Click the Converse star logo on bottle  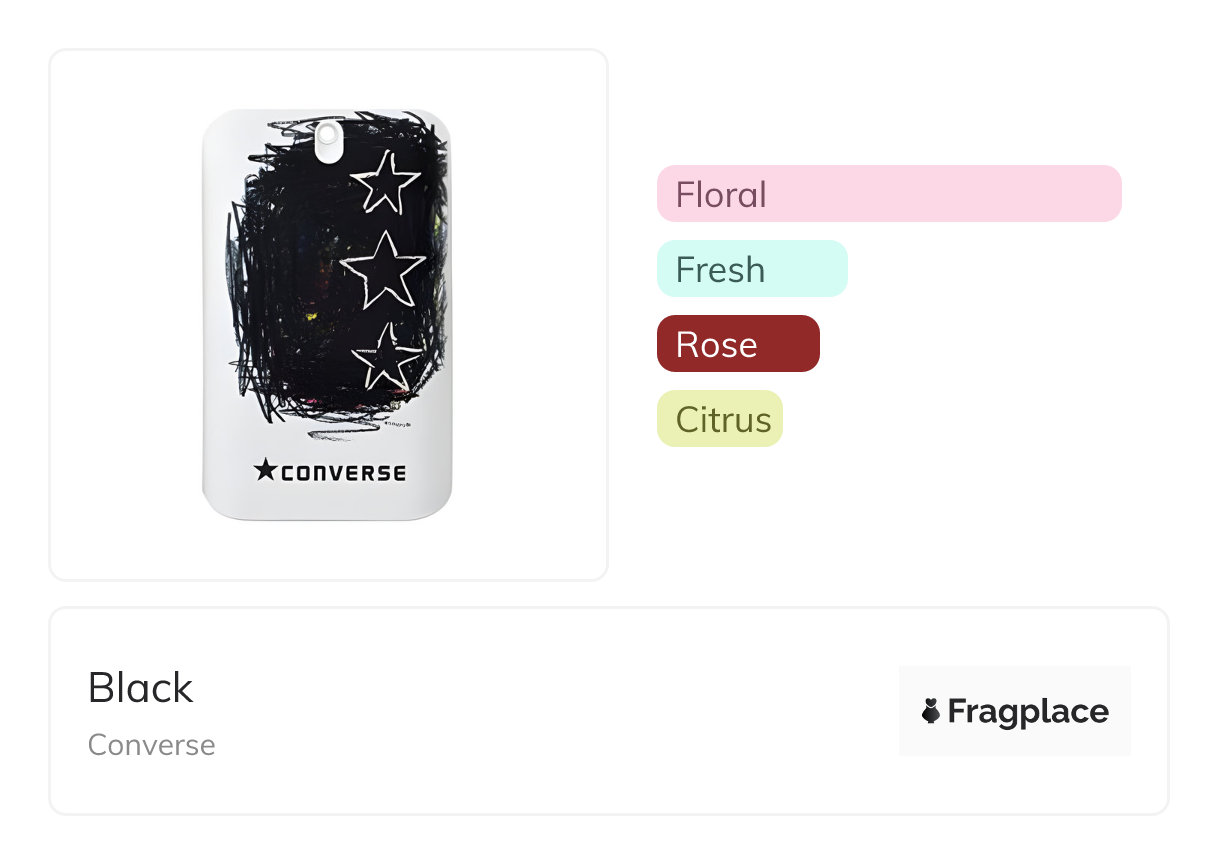coord(265,469)
